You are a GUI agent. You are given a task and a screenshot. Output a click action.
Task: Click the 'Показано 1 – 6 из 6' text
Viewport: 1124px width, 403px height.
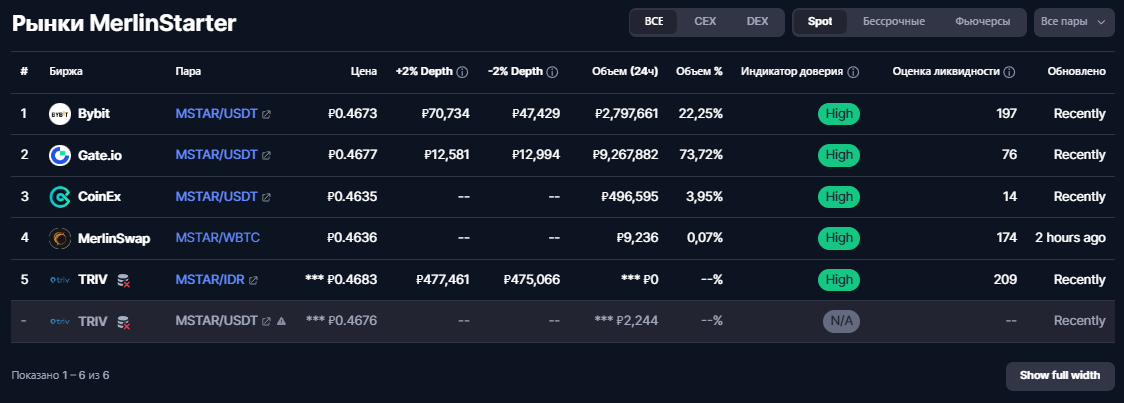tap(60, 375)
